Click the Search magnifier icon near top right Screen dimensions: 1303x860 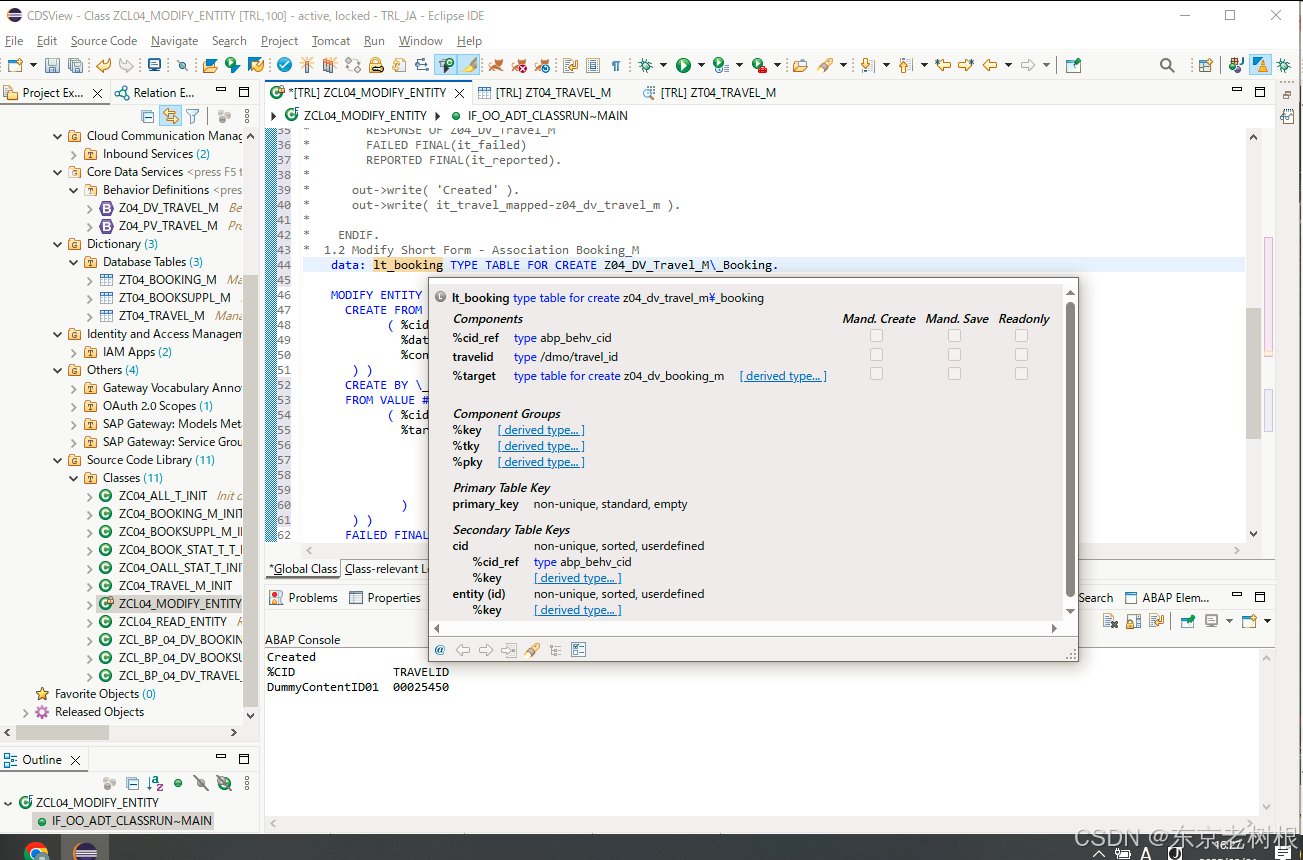point(1167,65)
